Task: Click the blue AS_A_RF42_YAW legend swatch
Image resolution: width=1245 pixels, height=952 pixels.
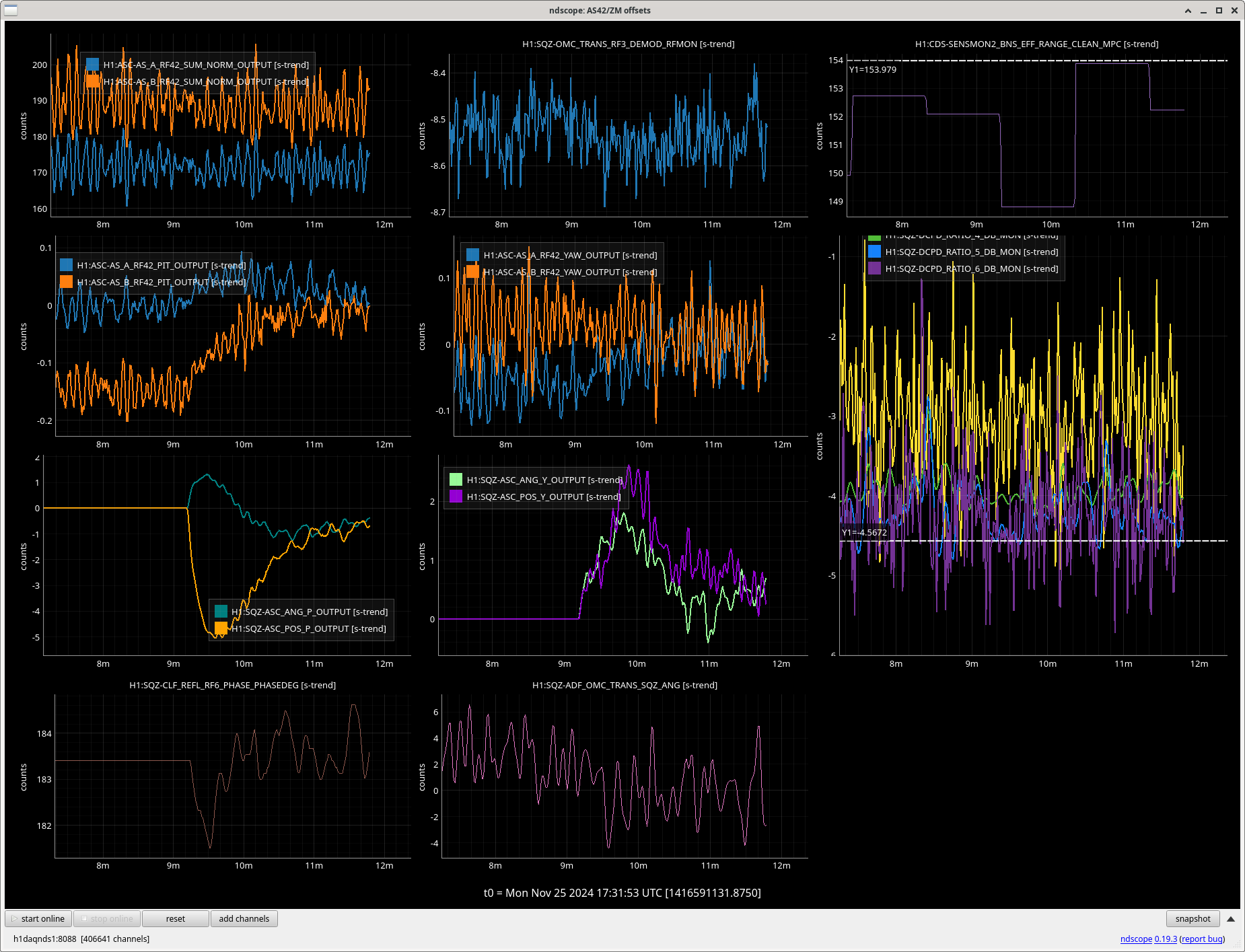Action: [472, 255]
